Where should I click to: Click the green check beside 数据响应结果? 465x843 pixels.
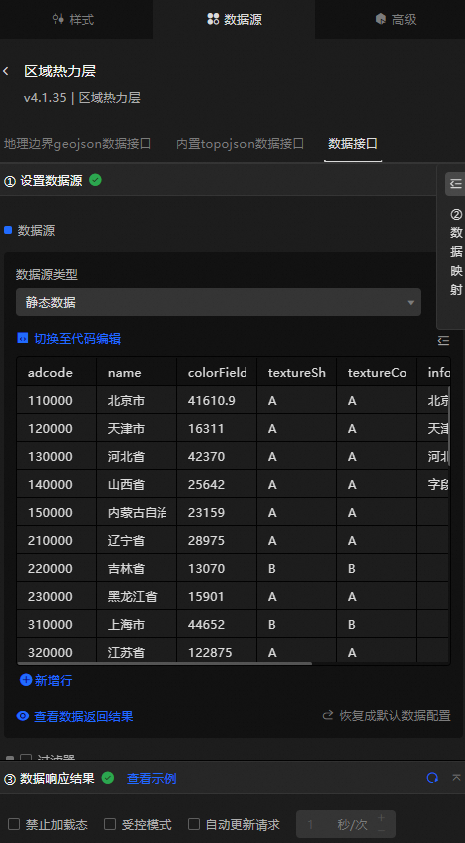tap(108, 778)
